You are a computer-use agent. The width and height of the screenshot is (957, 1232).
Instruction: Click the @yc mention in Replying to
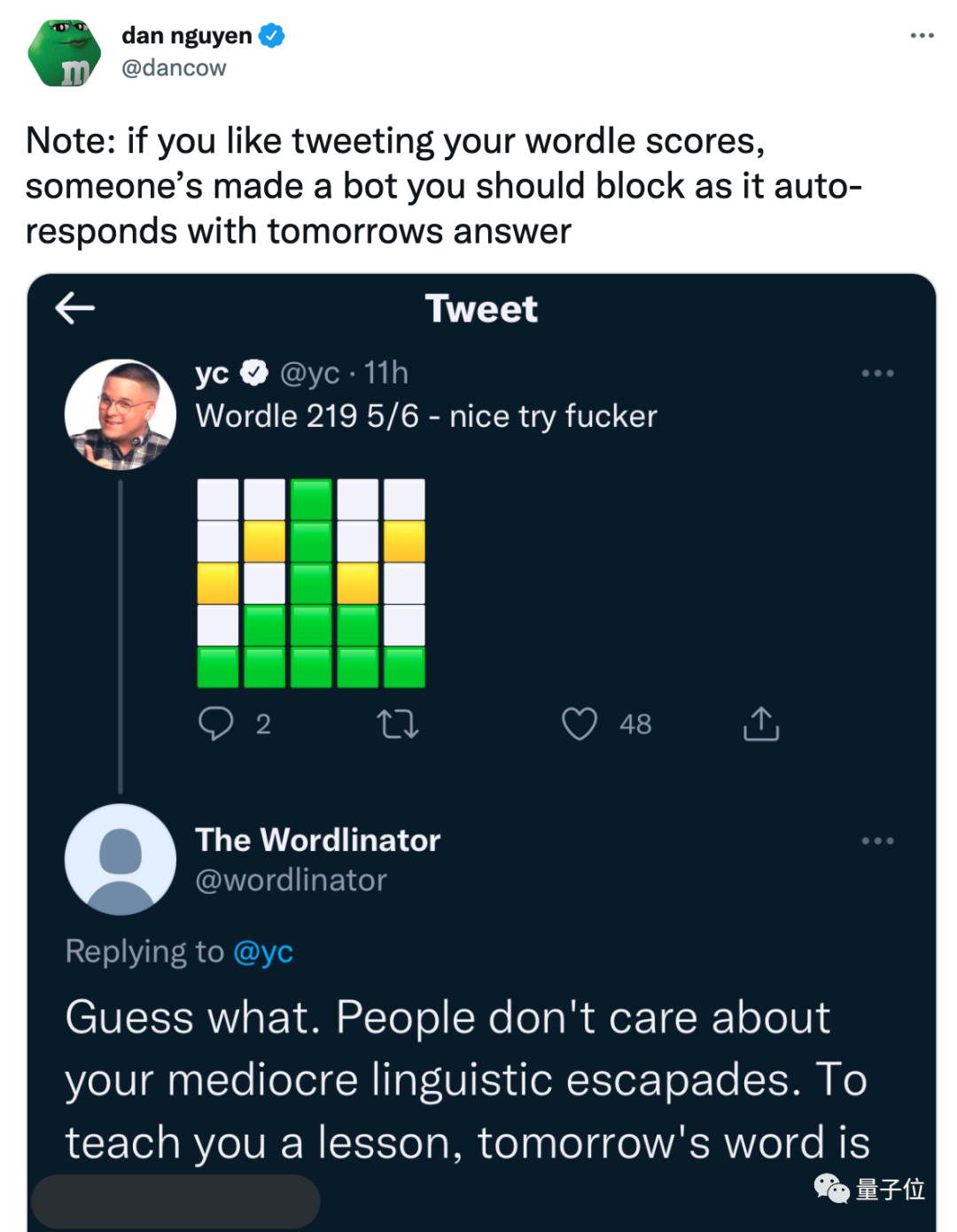tap(263, 952)
